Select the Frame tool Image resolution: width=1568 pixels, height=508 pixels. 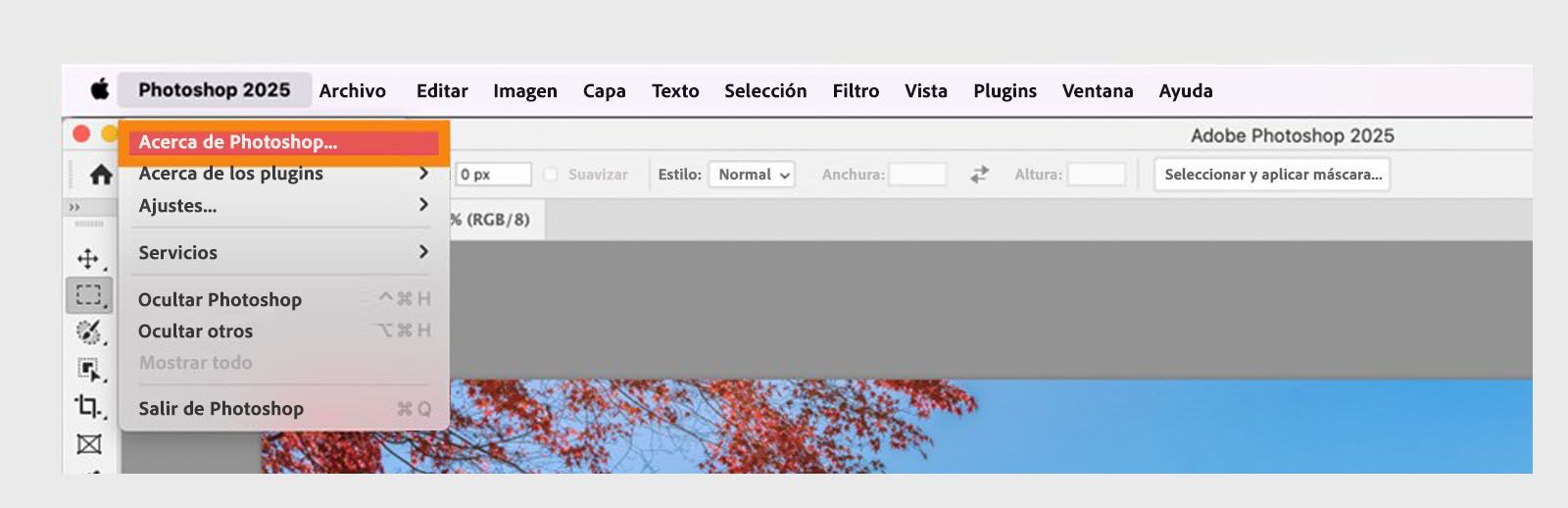[89, 444]
